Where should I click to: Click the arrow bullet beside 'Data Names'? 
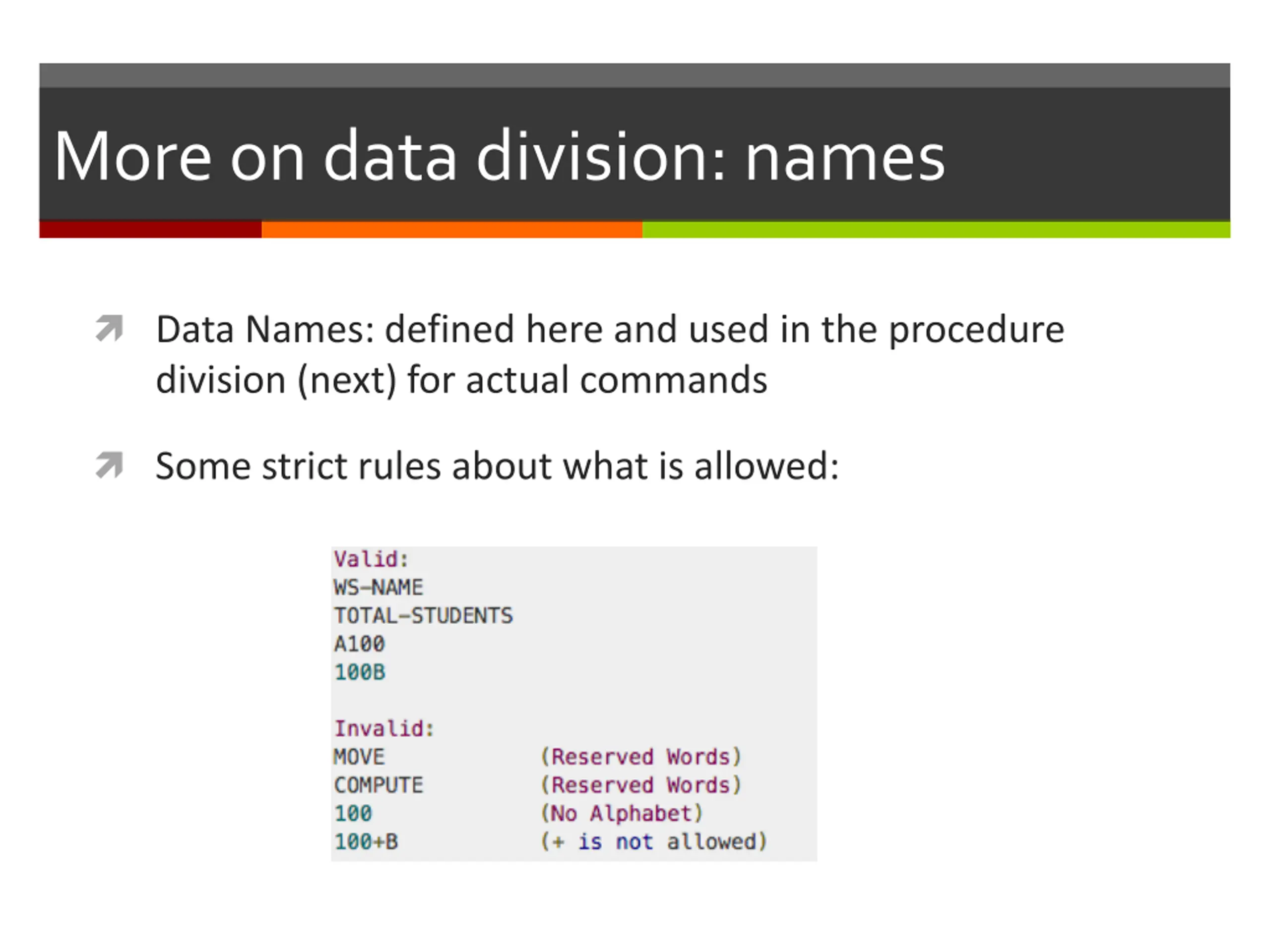pos(109,328)
